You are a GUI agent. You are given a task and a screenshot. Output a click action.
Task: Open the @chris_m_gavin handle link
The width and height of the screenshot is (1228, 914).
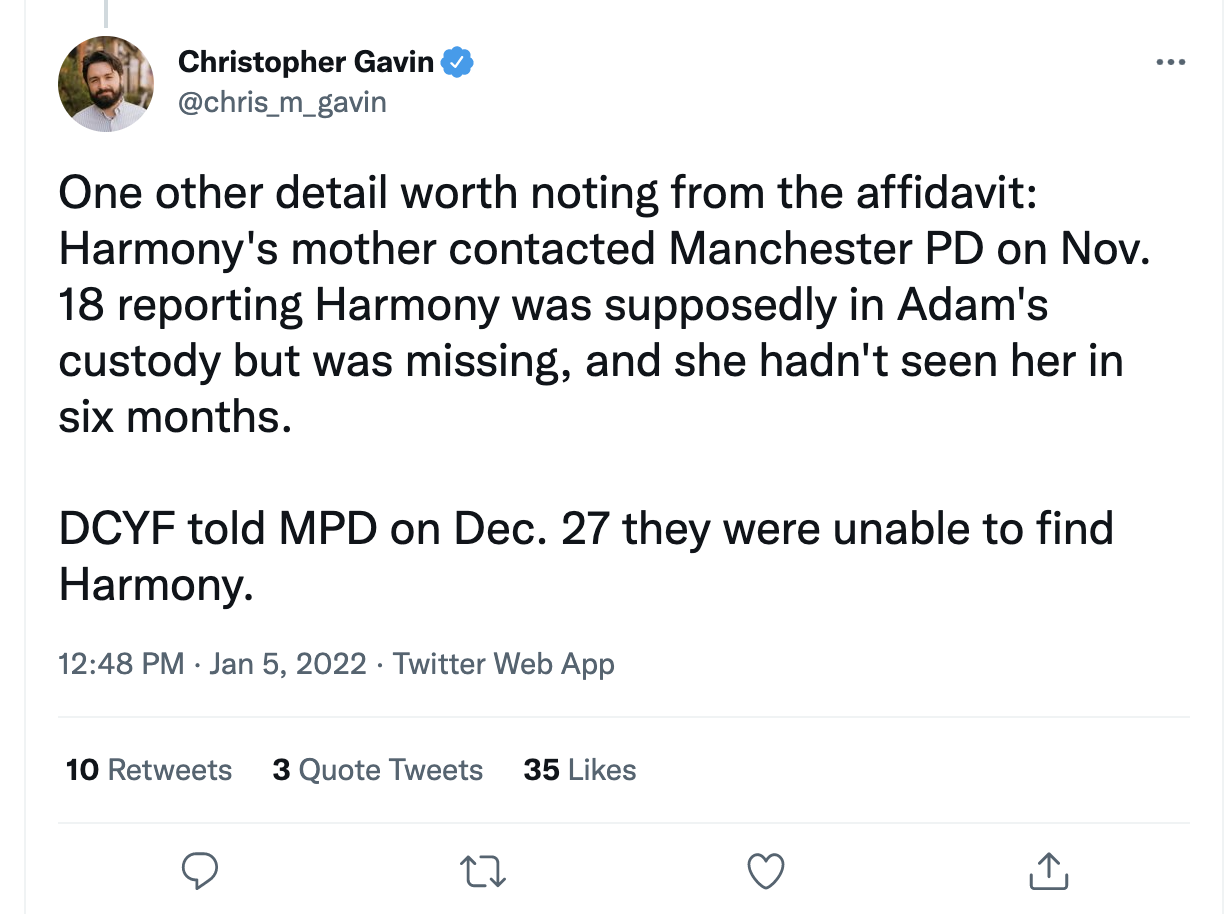click(281, 102)
